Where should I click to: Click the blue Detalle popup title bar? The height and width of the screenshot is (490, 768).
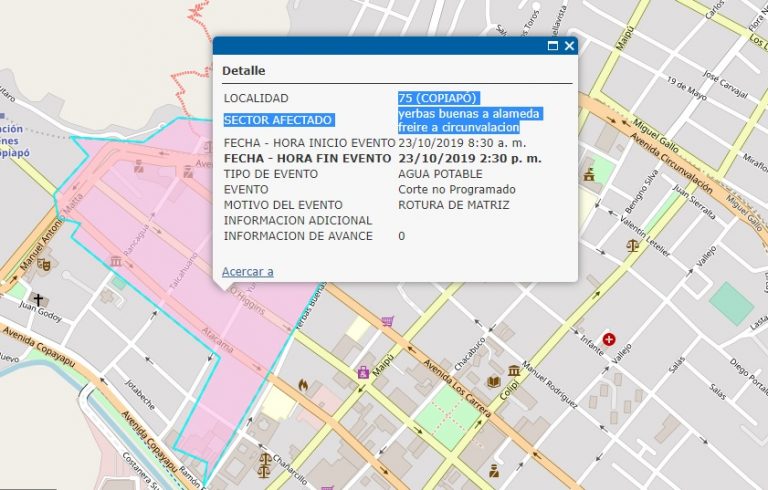pyautogui.click(x=380, y=46)
